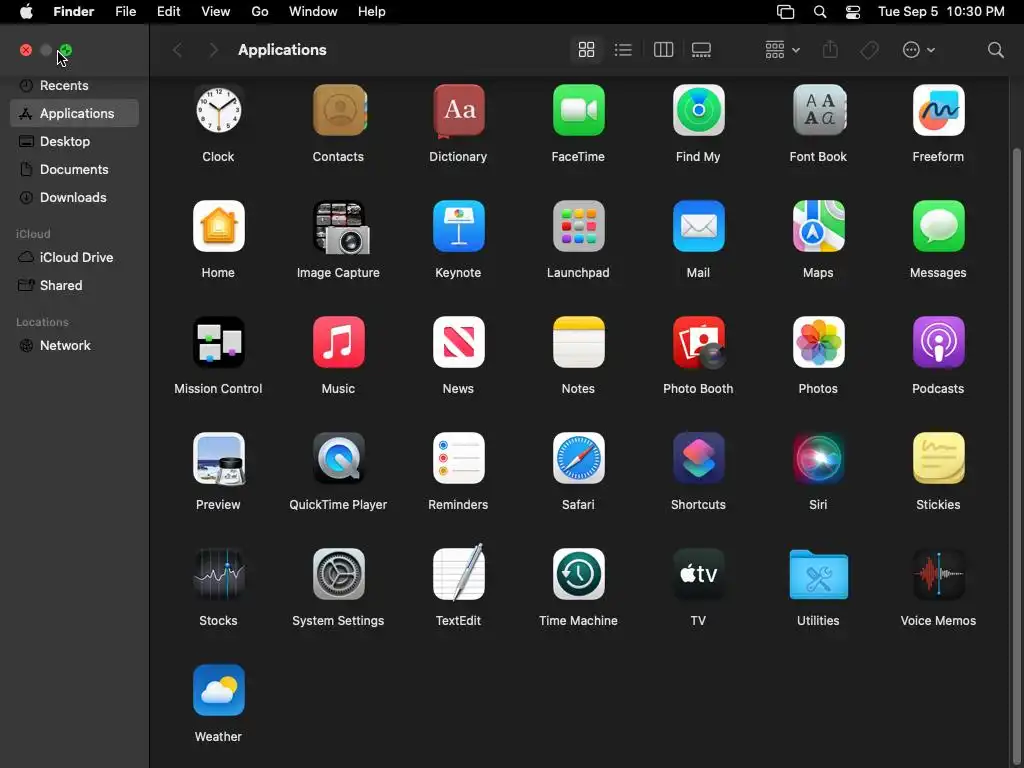Select Desktop in the sidebar
Viewport: 1024px width, 768px height.
click(74, 141)
